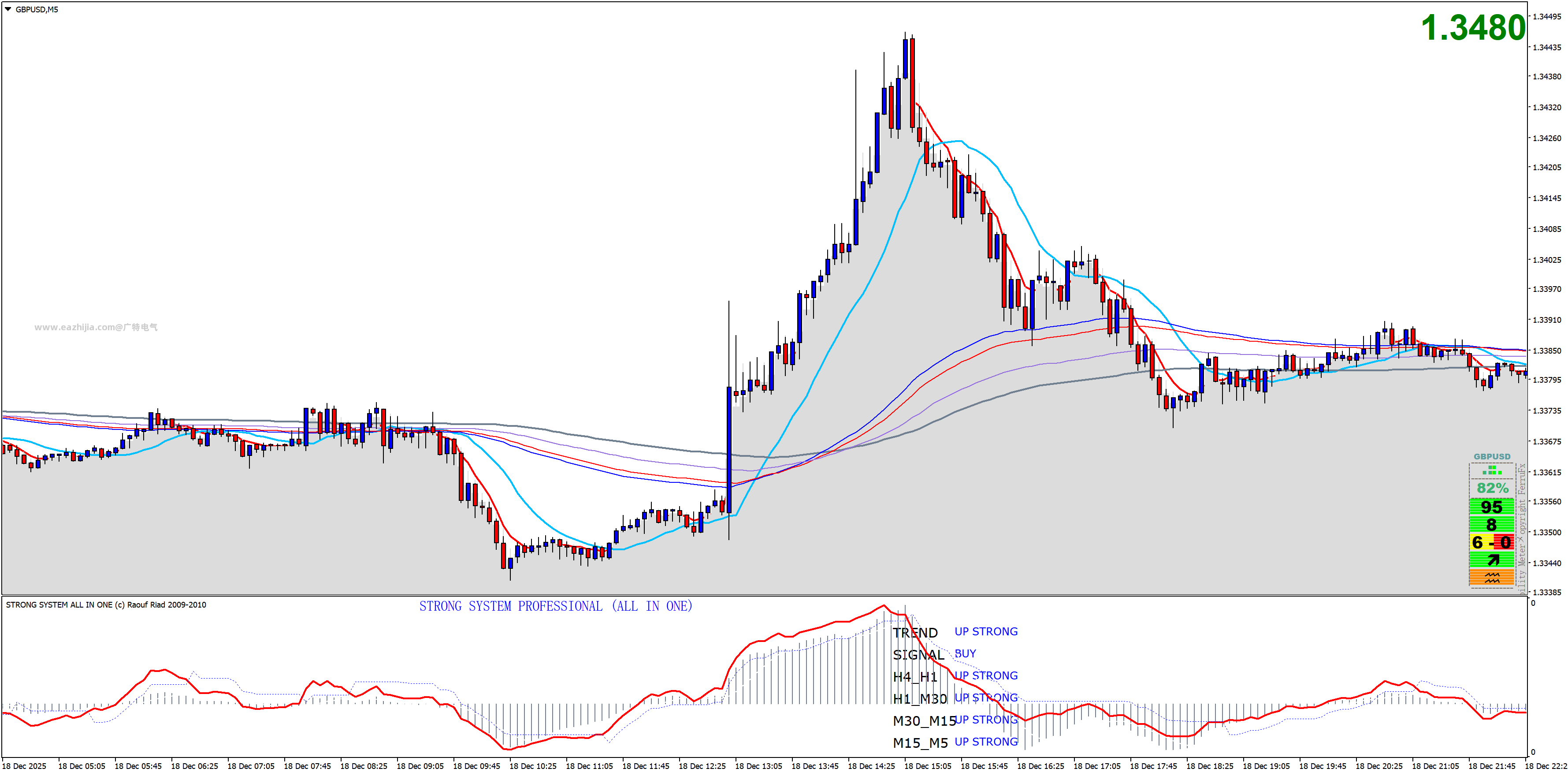Click the 1.34025 price scale label
This screenshot has width=1568, height=776.
click(1547, 260)
